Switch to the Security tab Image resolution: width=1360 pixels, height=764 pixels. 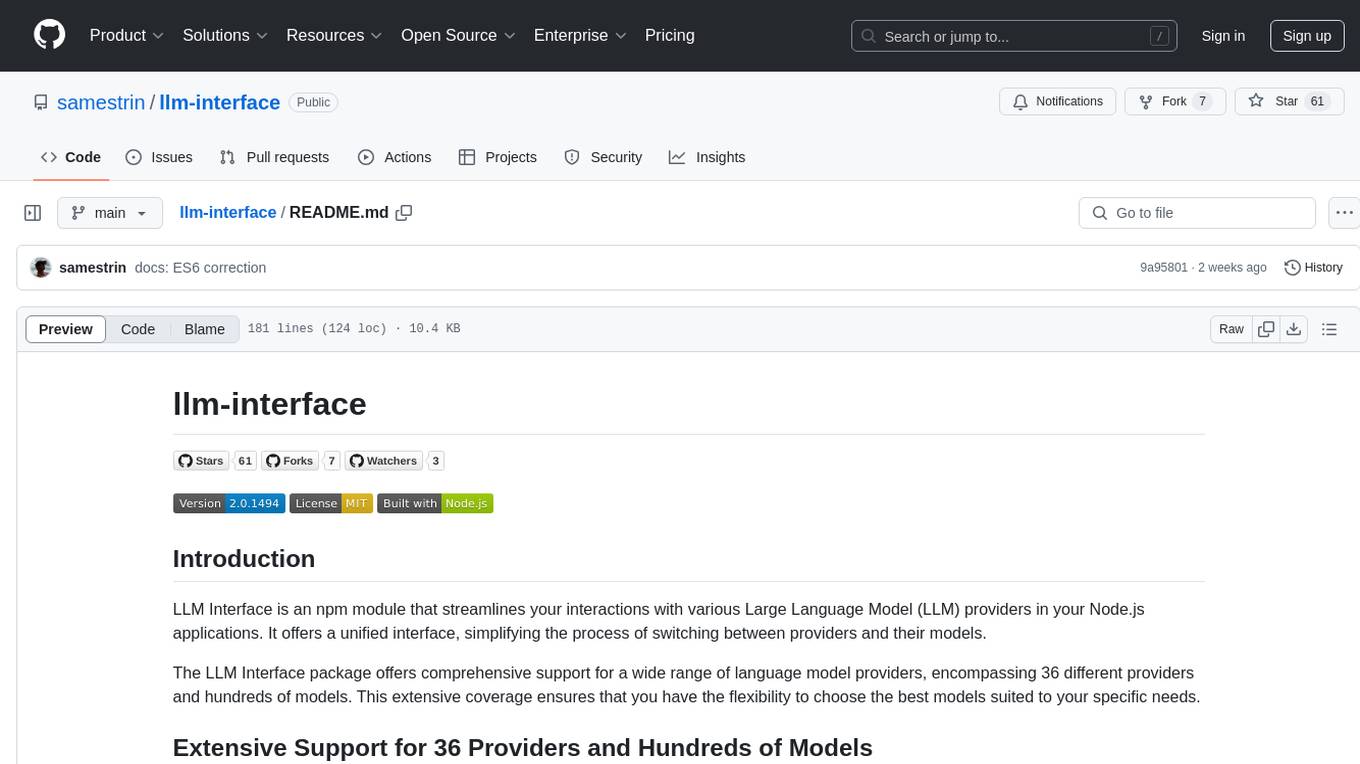click(603, 157)
